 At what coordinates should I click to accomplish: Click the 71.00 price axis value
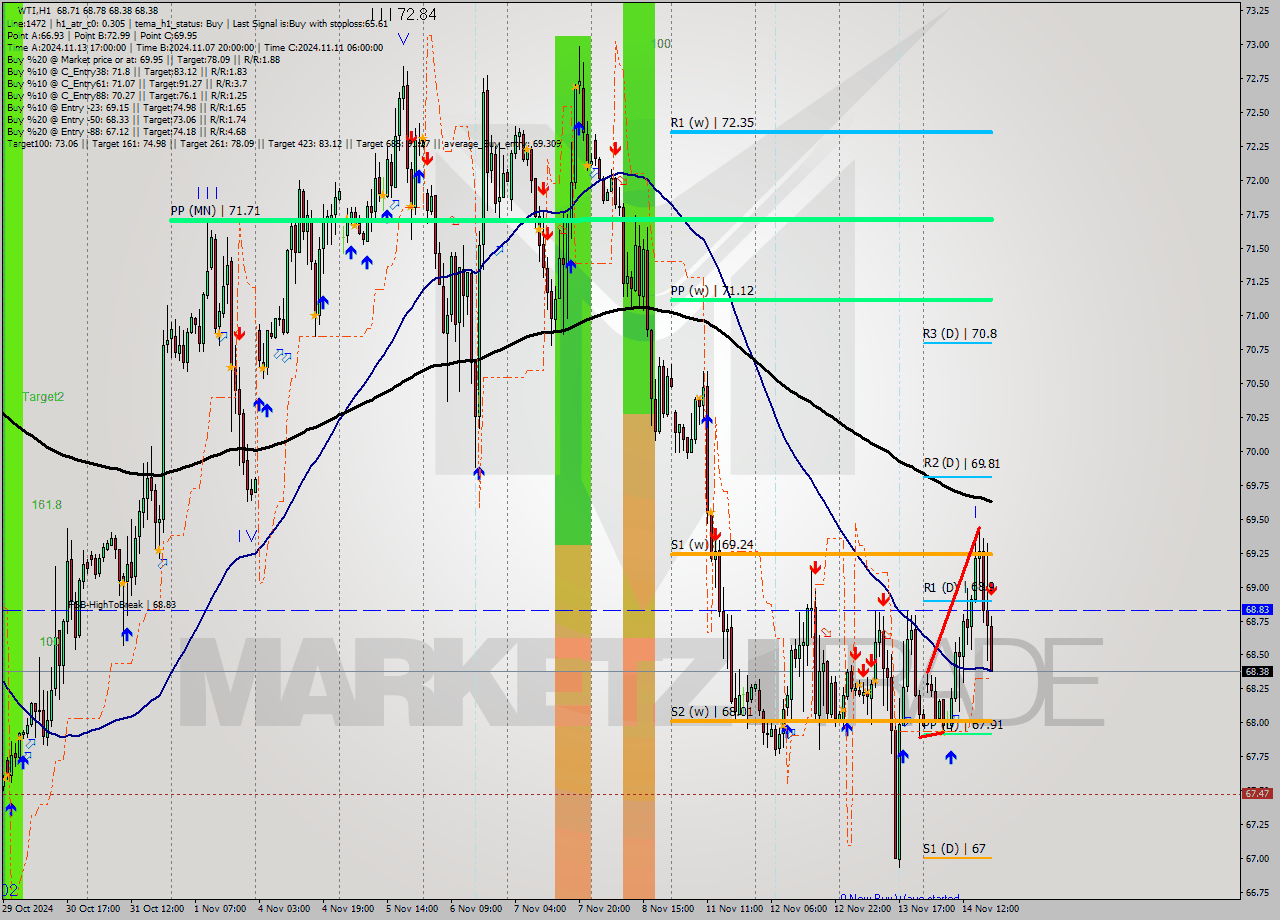coord(1257,315)
